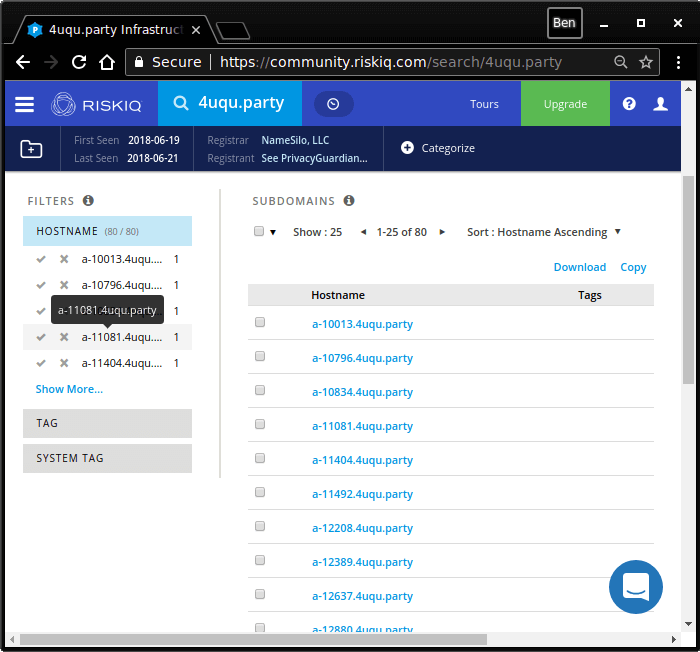This screenshot has height=652, width=700.
Task: Include a-10796.4uqu filter with checkmark icon
Action: pyautogui.click(x=41, y=285)
